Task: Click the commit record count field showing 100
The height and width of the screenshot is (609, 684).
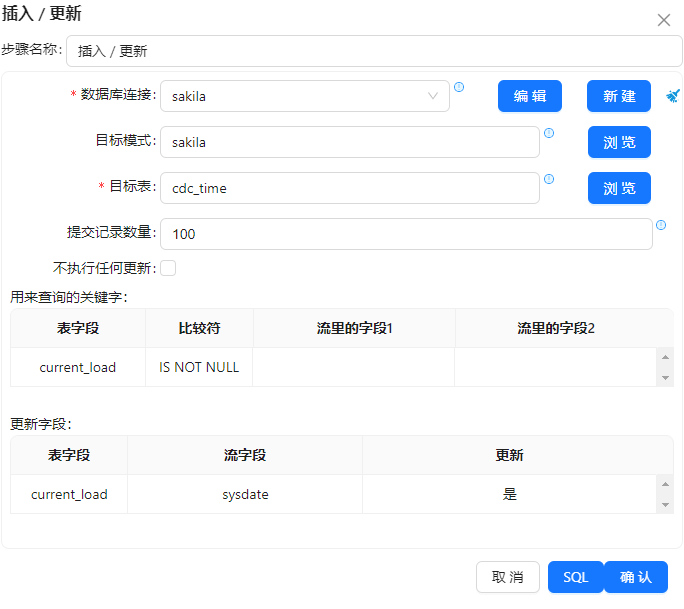Action: coord(405,234)
